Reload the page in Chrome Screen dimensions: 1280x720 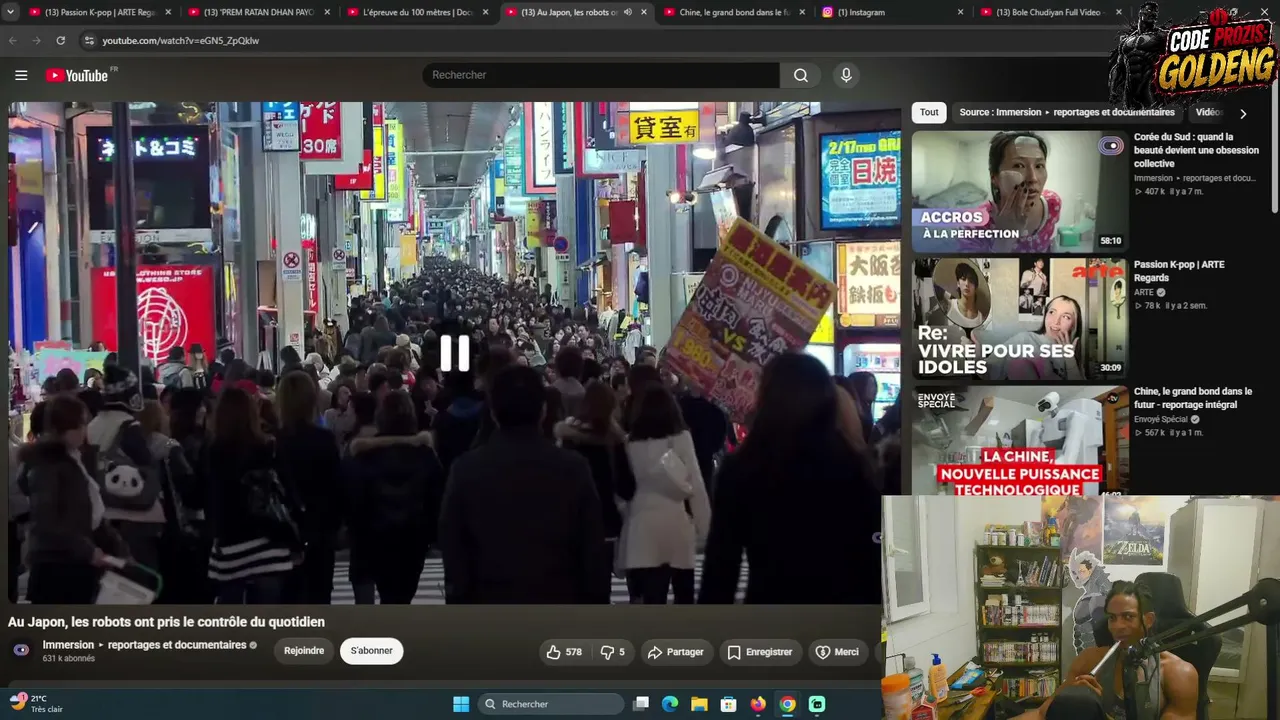pos(60,40)
